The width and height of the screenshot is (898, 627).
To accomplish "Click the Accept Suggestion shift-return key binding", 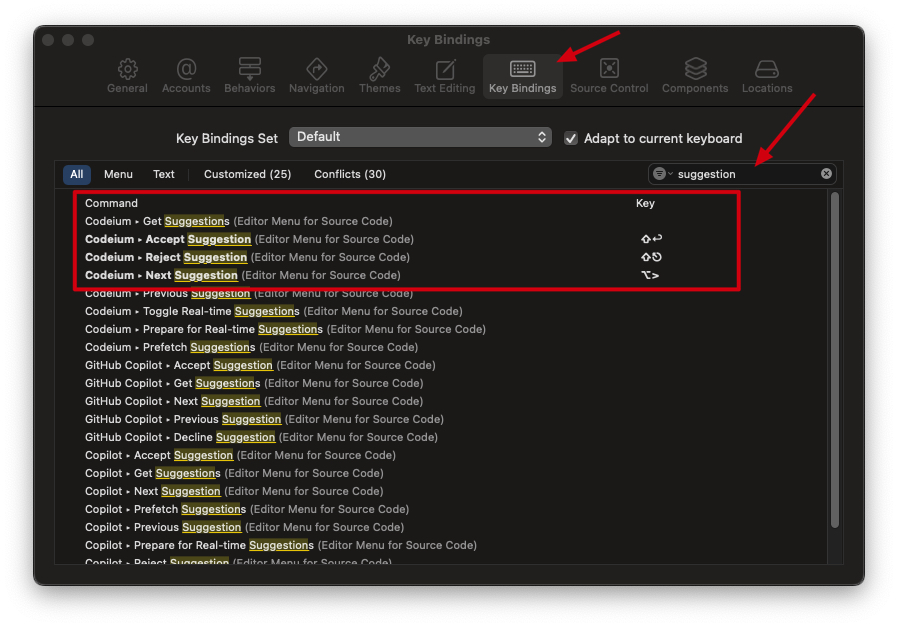I will 651,239.
